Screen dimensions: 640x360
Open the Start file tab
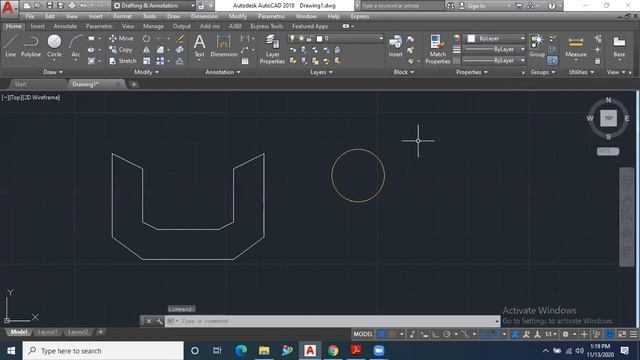pyautogui.click(x=20, y=84)
